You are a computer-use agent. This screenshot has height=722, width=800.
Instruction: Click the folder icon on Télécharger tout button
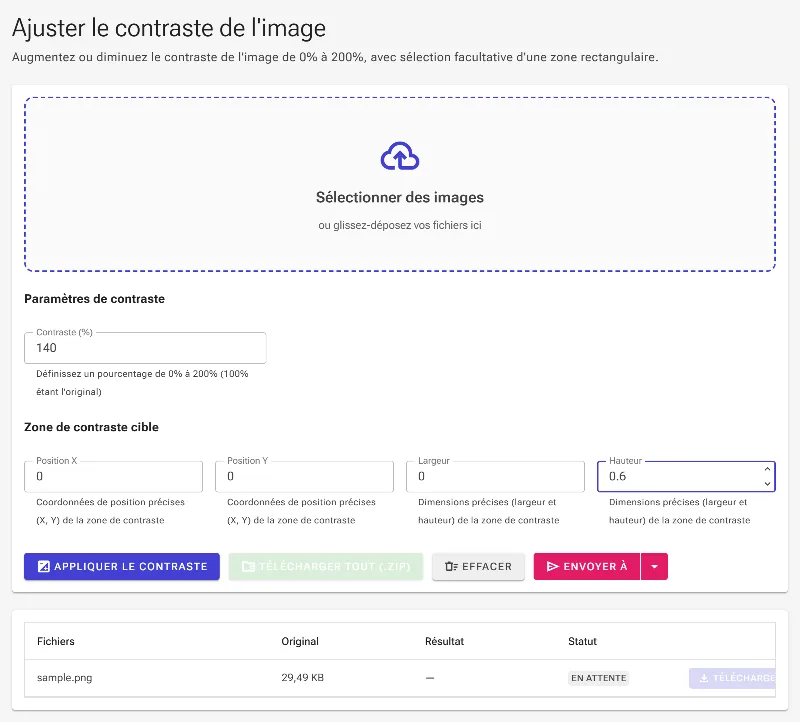[x=248, y=566]
